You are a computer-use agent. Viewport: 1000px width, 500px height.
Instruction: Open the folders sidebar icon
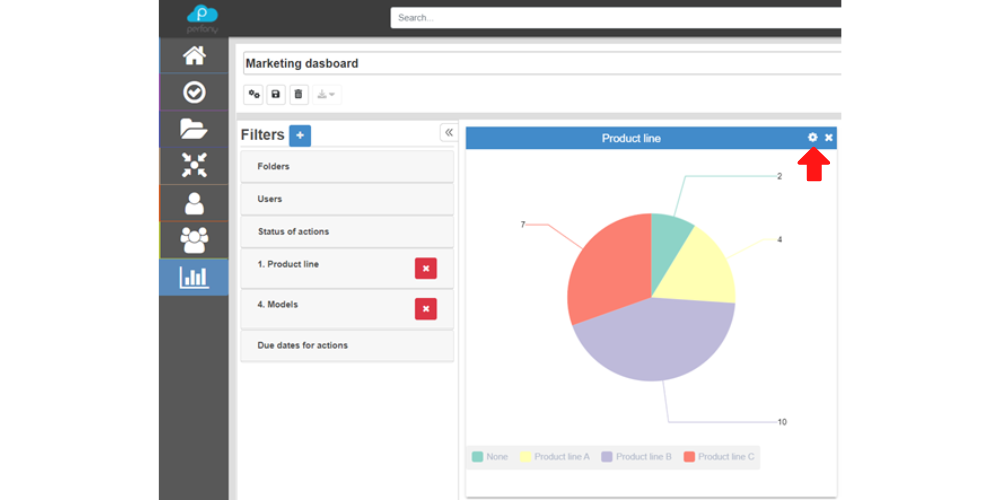194,128
